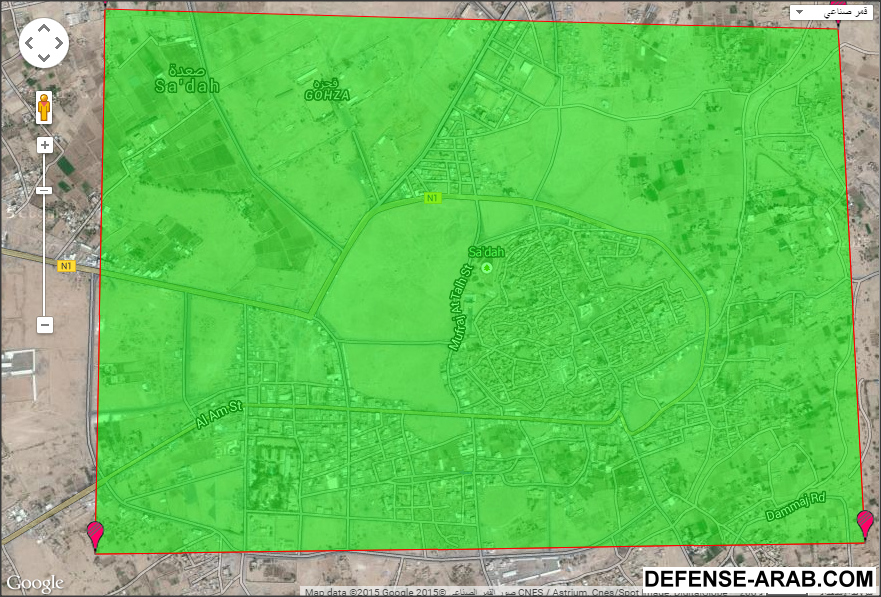
Task: Click the DEFENSE-ARAB.COM watermark
Action: 759,578
